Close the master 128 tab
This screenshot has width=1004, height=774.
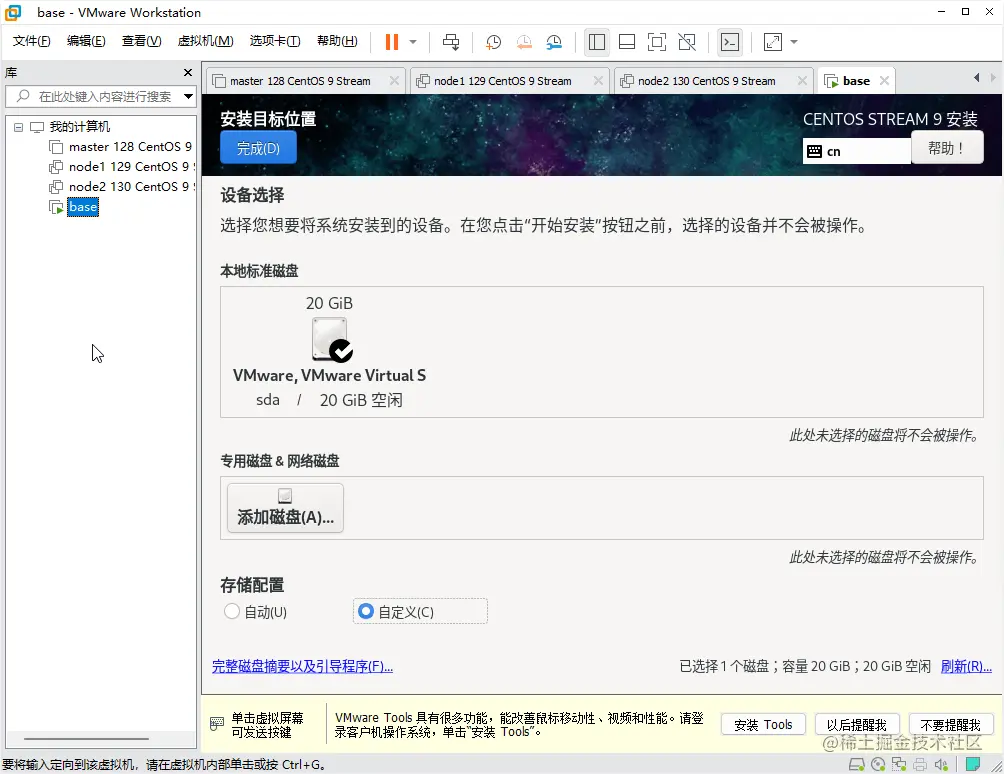click(394, 81)
